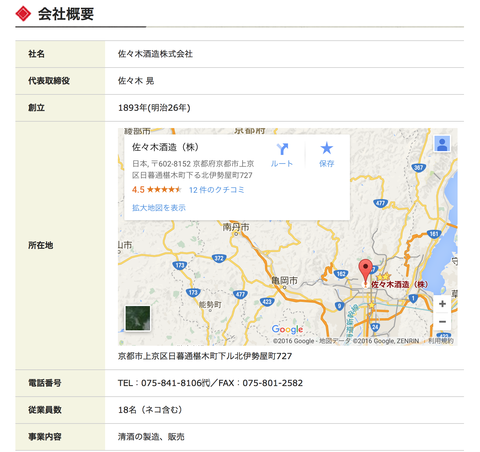The width and height of the screenshot is (480, 452).
Task: Click the 能勢町 town label on map
Action: pyautogui.click(x=210, y=304)
